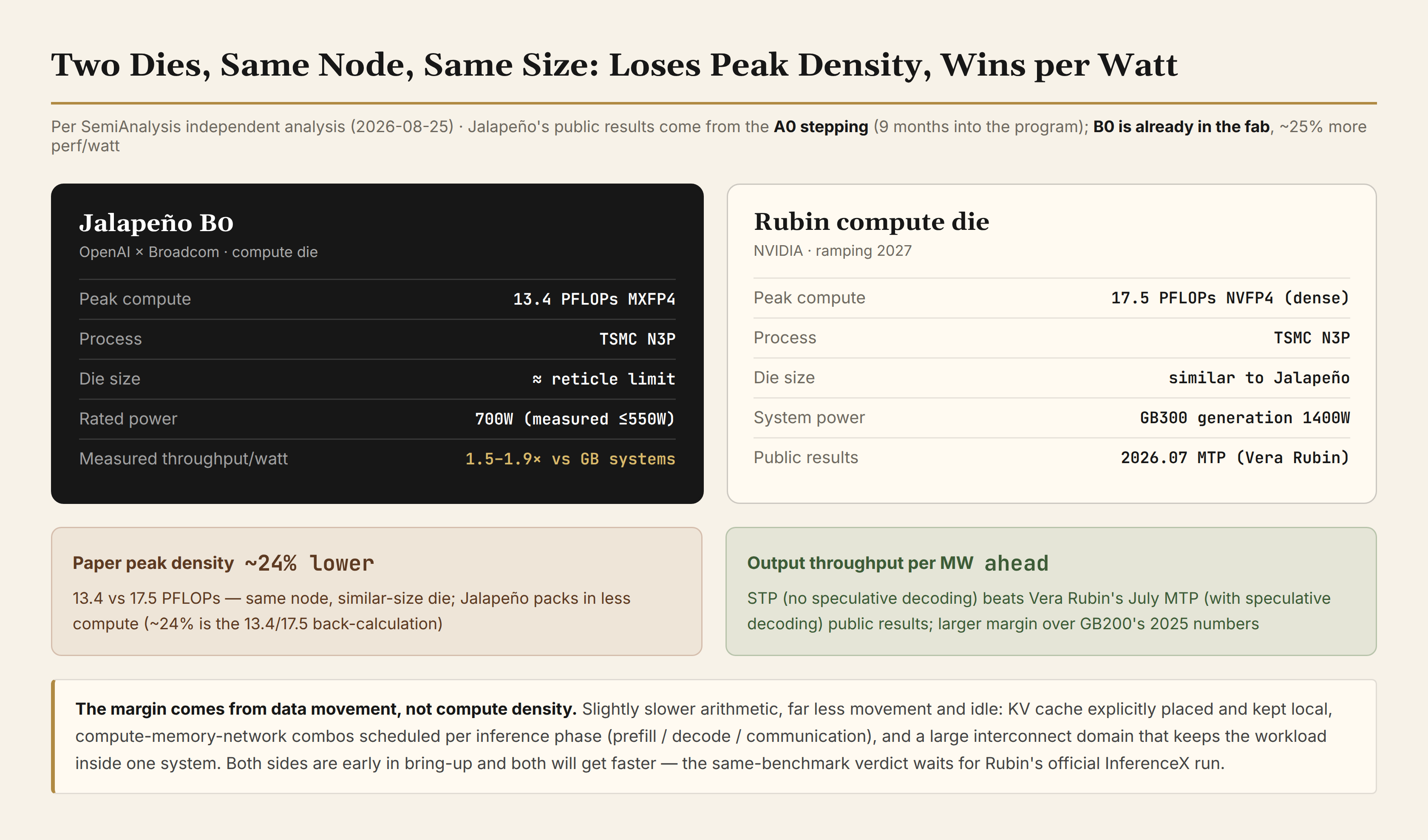Click the 'Public results' label
Viewport: 1428px width, 840px height.
tap(806, 458)
